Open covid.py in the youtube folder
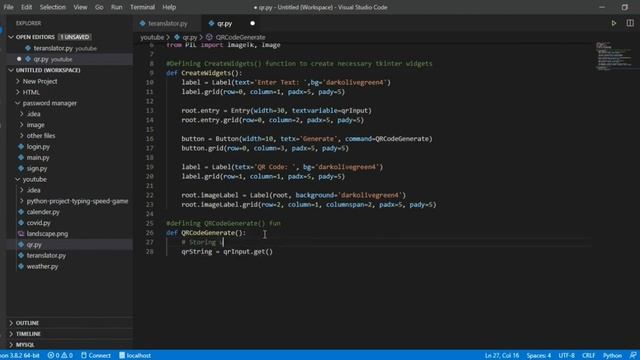 38,223
